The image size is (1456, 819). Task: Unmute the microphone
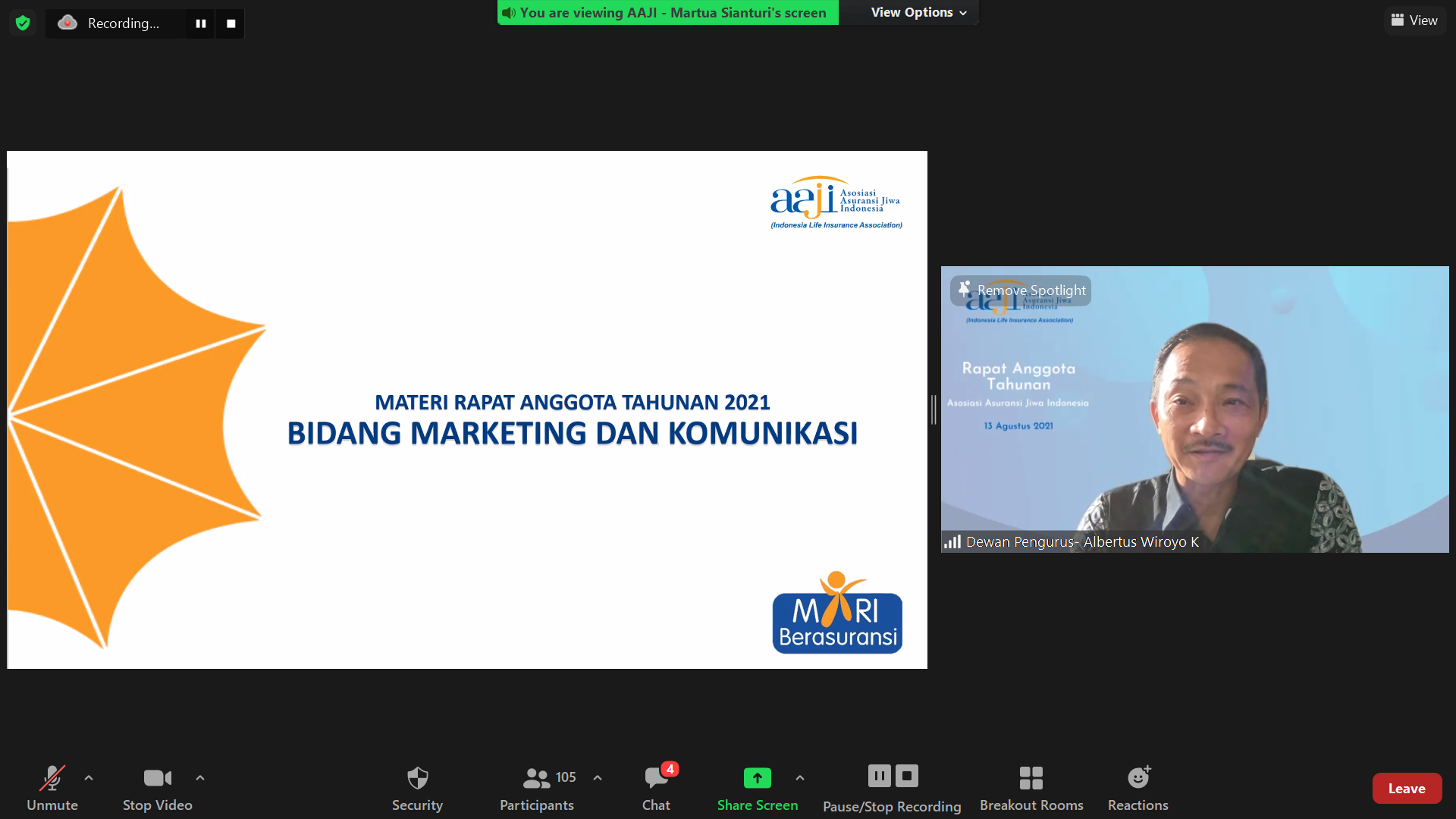pos(52,789)
